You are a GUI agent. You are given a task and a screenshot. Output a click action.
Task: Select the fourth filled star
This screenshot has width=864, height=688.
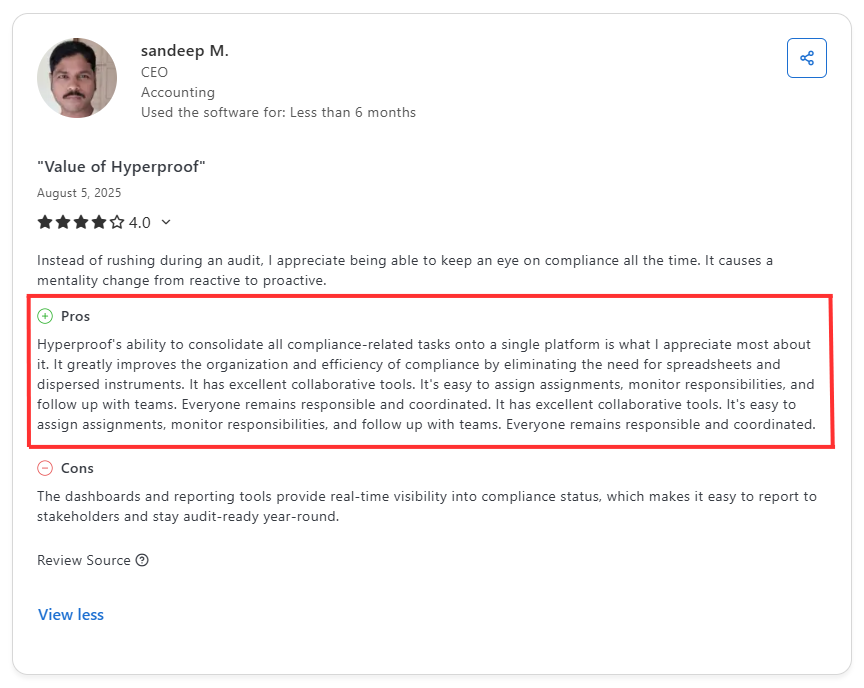[98, 222]
